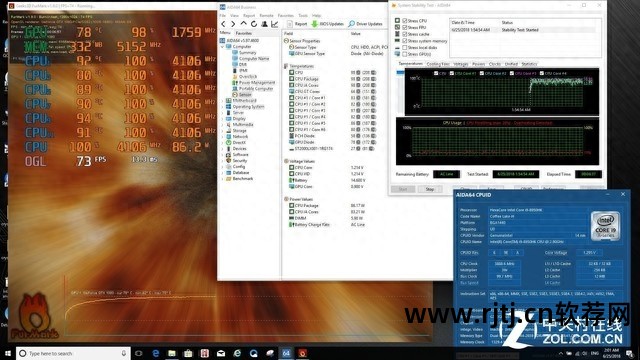Image resolution: width=640 pixels, height=360 pixels.
Task: Click the graph chart icon in AIDA64 toolbar
Action: pos(275,24)
